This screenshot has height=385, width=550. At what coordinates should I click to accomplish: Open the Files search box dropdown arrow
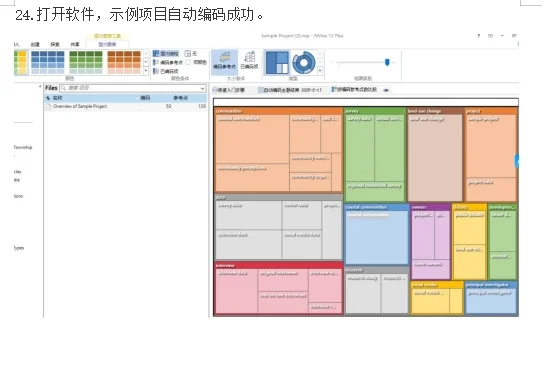(202, 88)
